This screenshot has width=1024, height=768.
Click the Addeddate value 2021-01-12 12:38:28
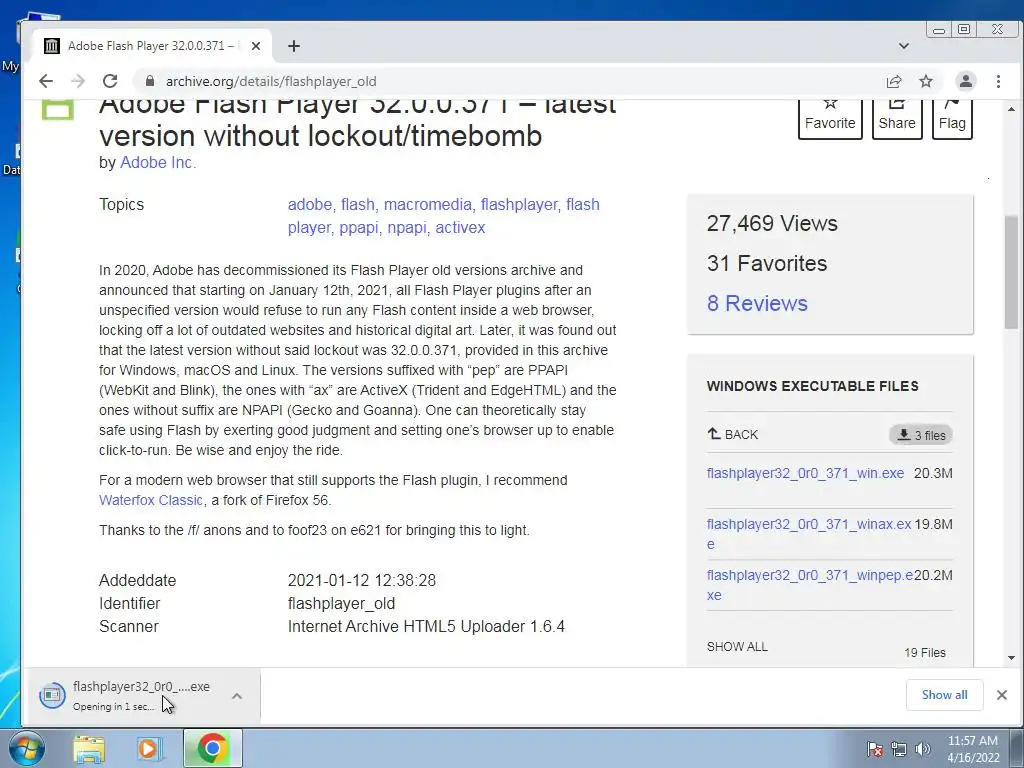coord(362,581)
